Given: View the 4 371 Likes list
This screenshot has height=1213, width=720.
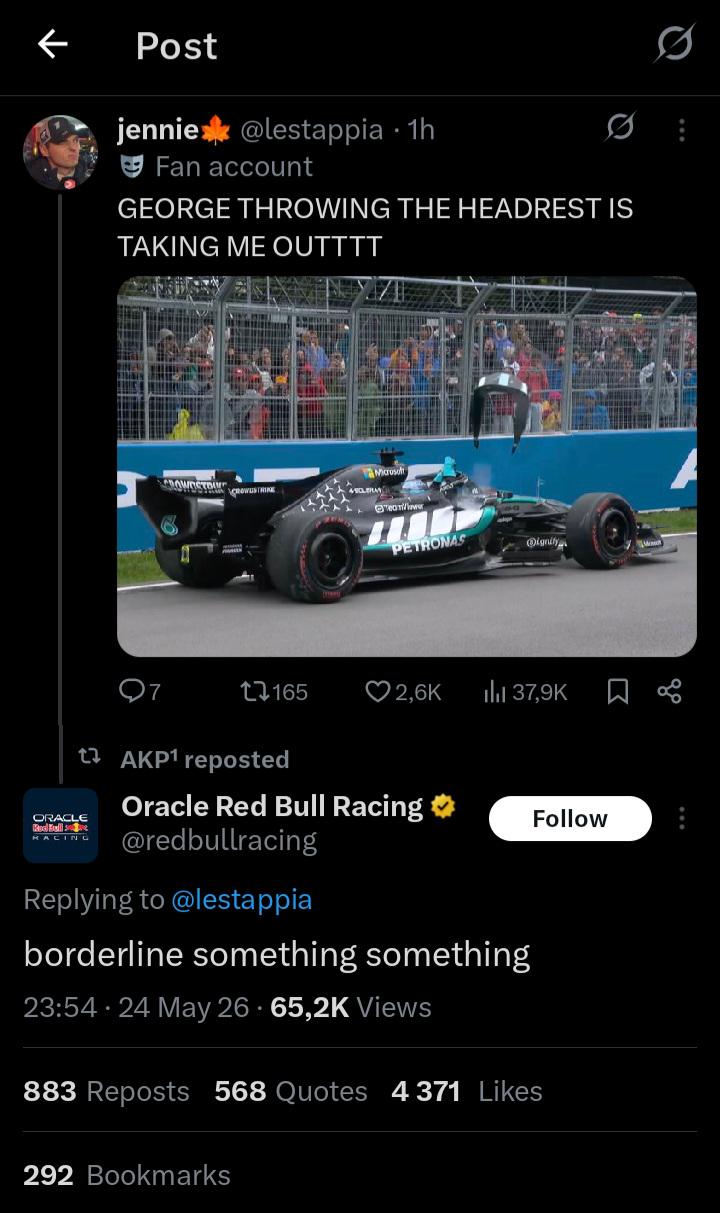Looking at the screenshot, I should point(467,1090).
